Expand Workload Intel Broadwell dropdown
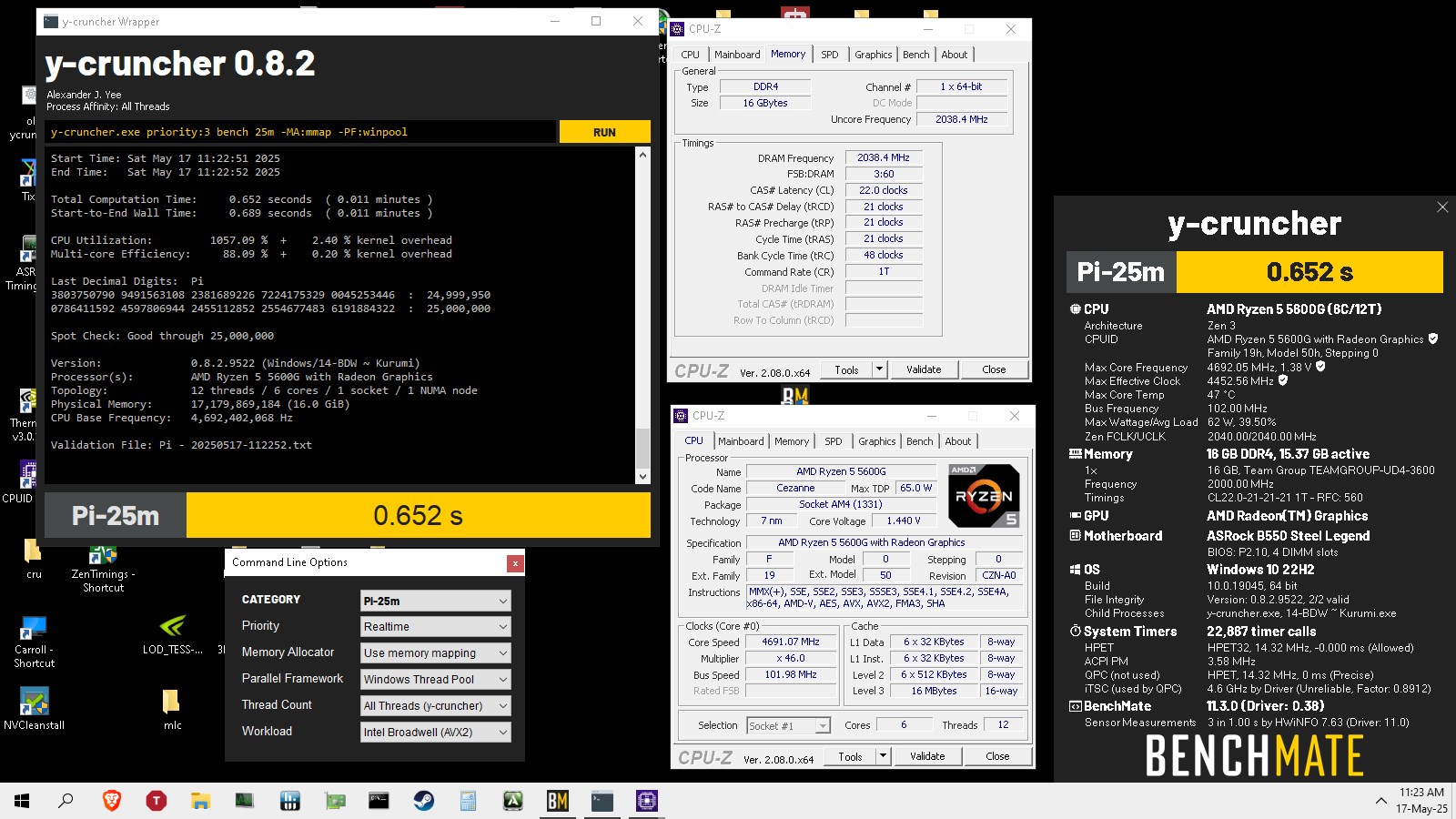 click(436, 733)
